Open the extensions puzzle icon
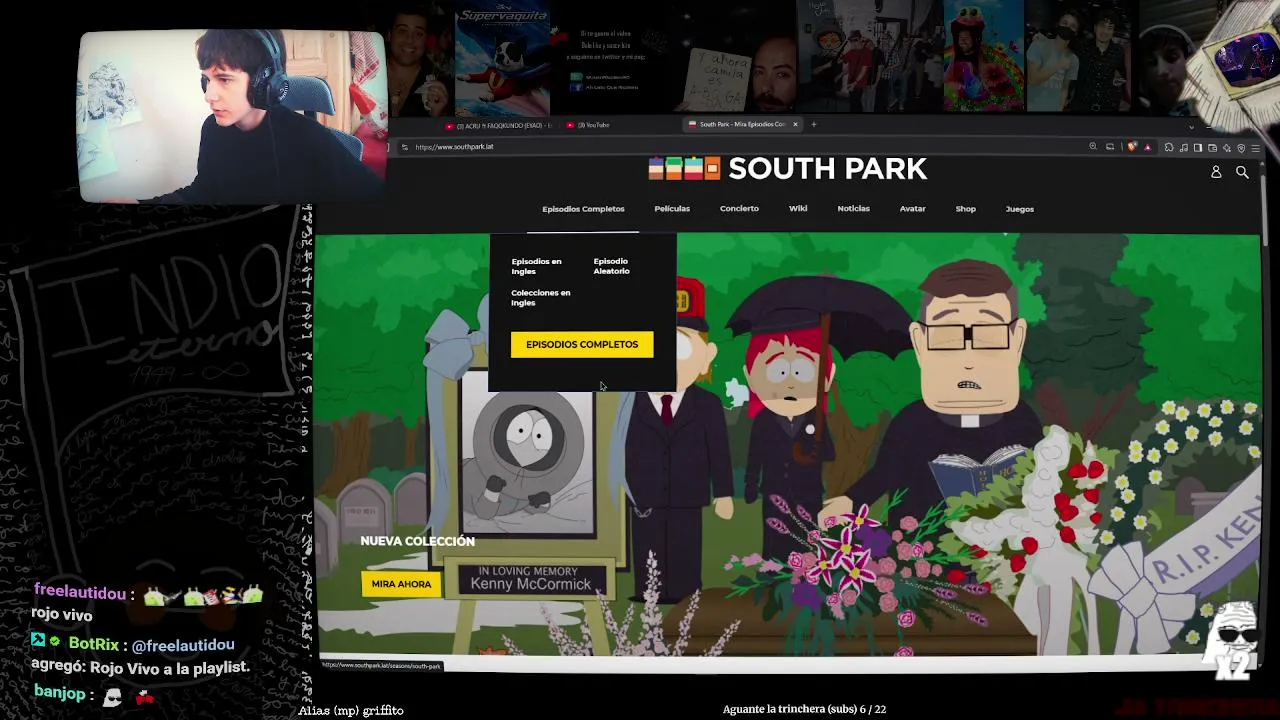 1169,147
